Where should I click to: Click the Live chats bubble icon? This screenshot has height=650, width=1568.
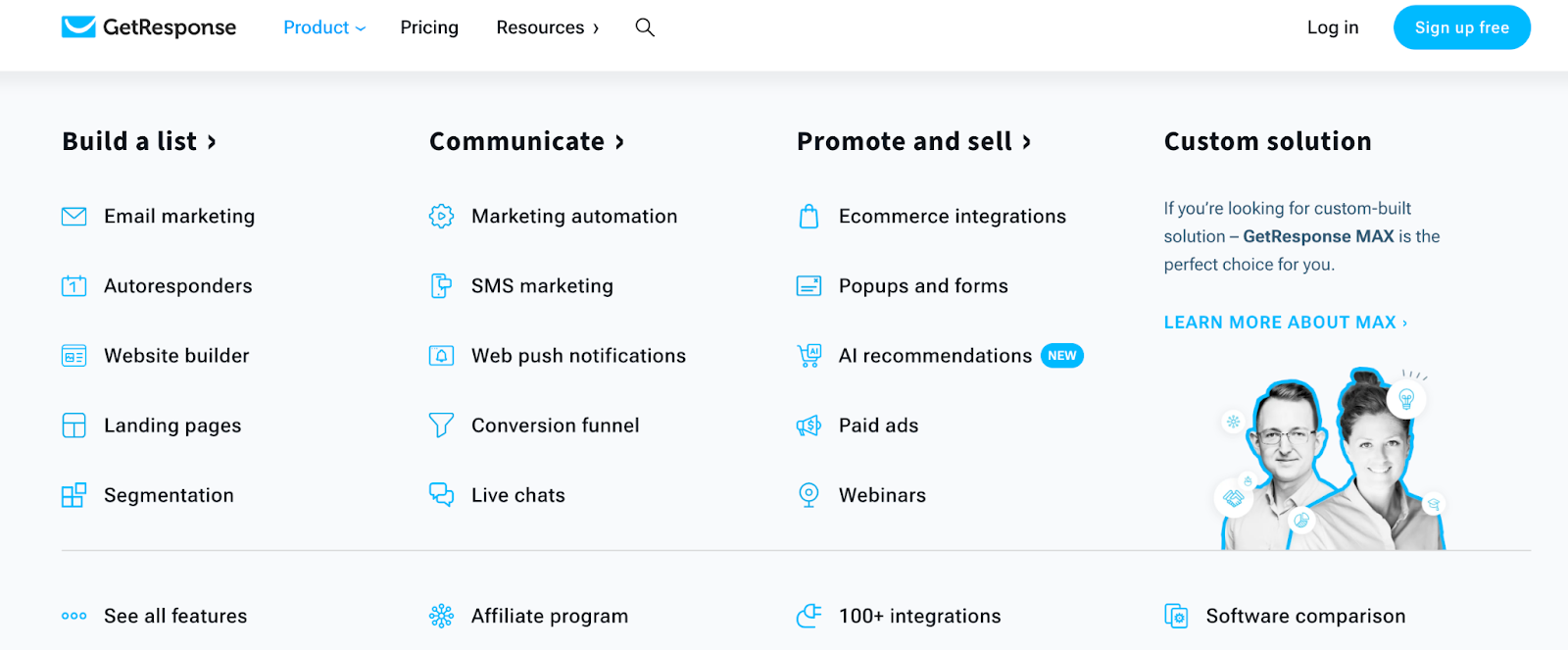[442, 495]
